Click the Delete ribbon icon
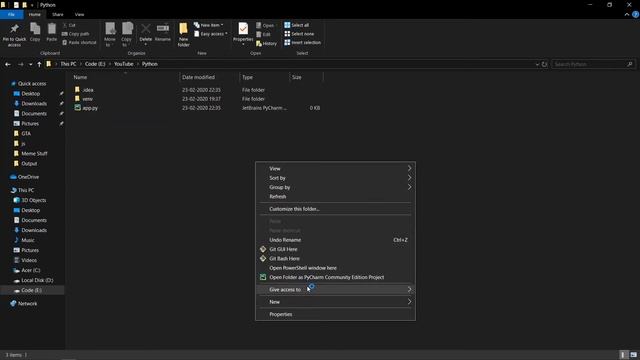 [x=145, y=33]
